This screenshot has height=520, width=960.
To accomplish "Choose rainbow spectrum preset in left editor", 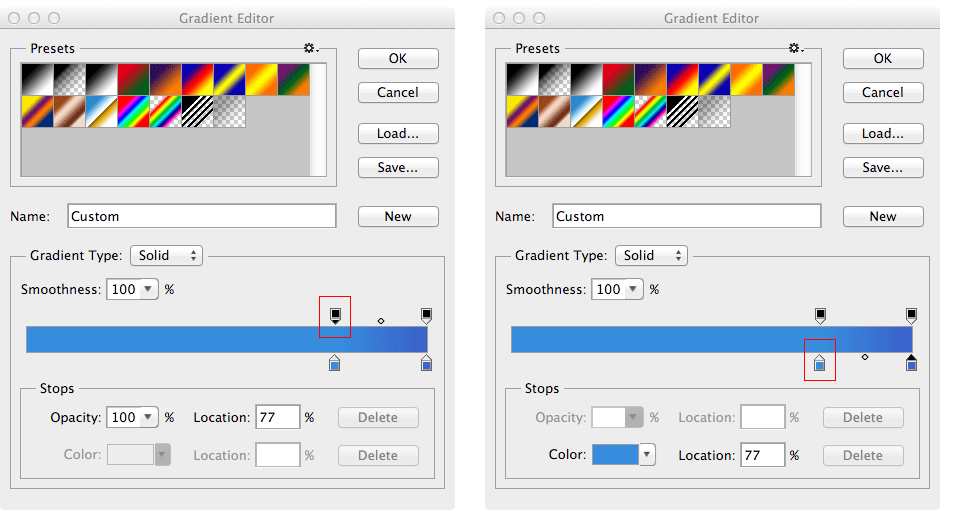I will tap(133, 111).
